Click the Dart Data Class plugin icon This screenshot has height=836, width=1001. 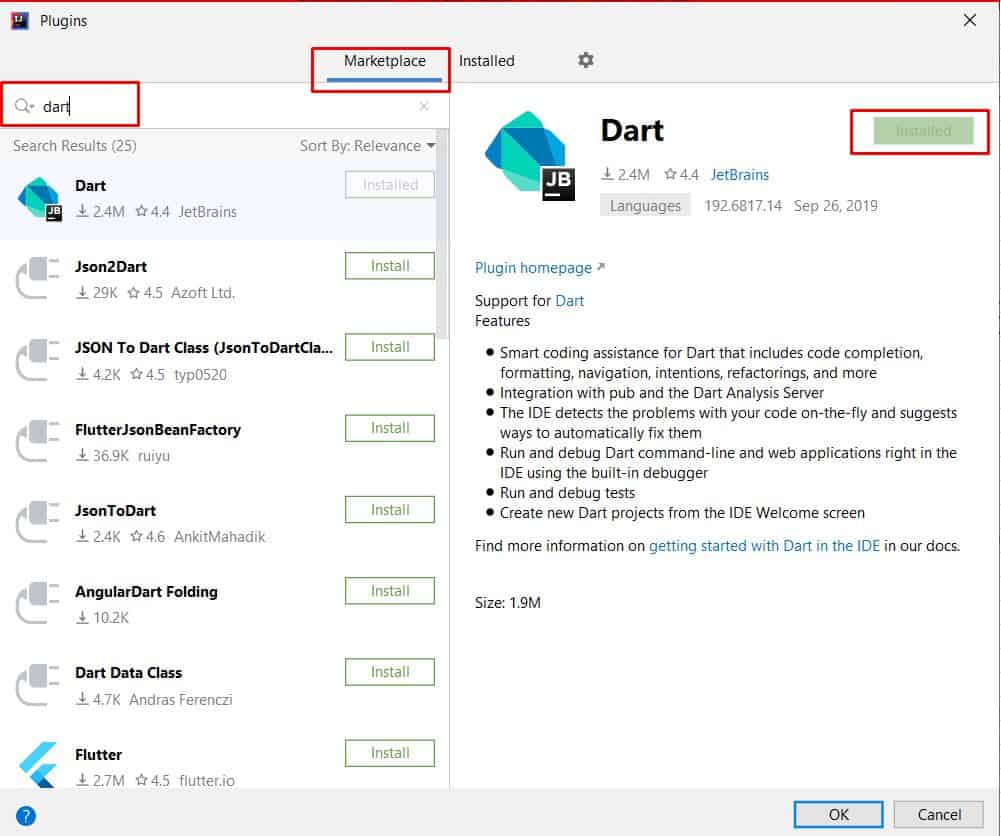[38, 684]
